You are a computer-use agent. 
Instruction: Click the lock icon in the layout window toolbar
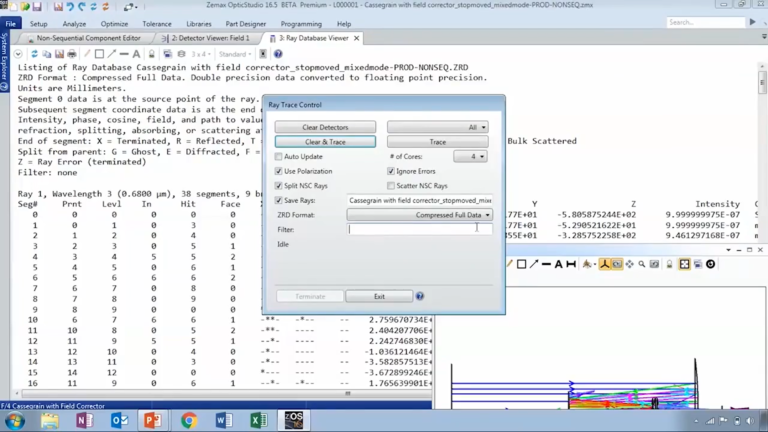[669, 264]
